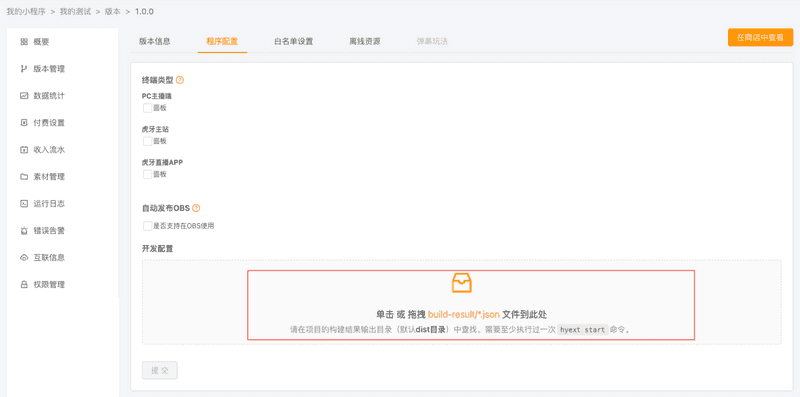Click the inbox upload icon
Screen dimensions: 800x397
462,283
